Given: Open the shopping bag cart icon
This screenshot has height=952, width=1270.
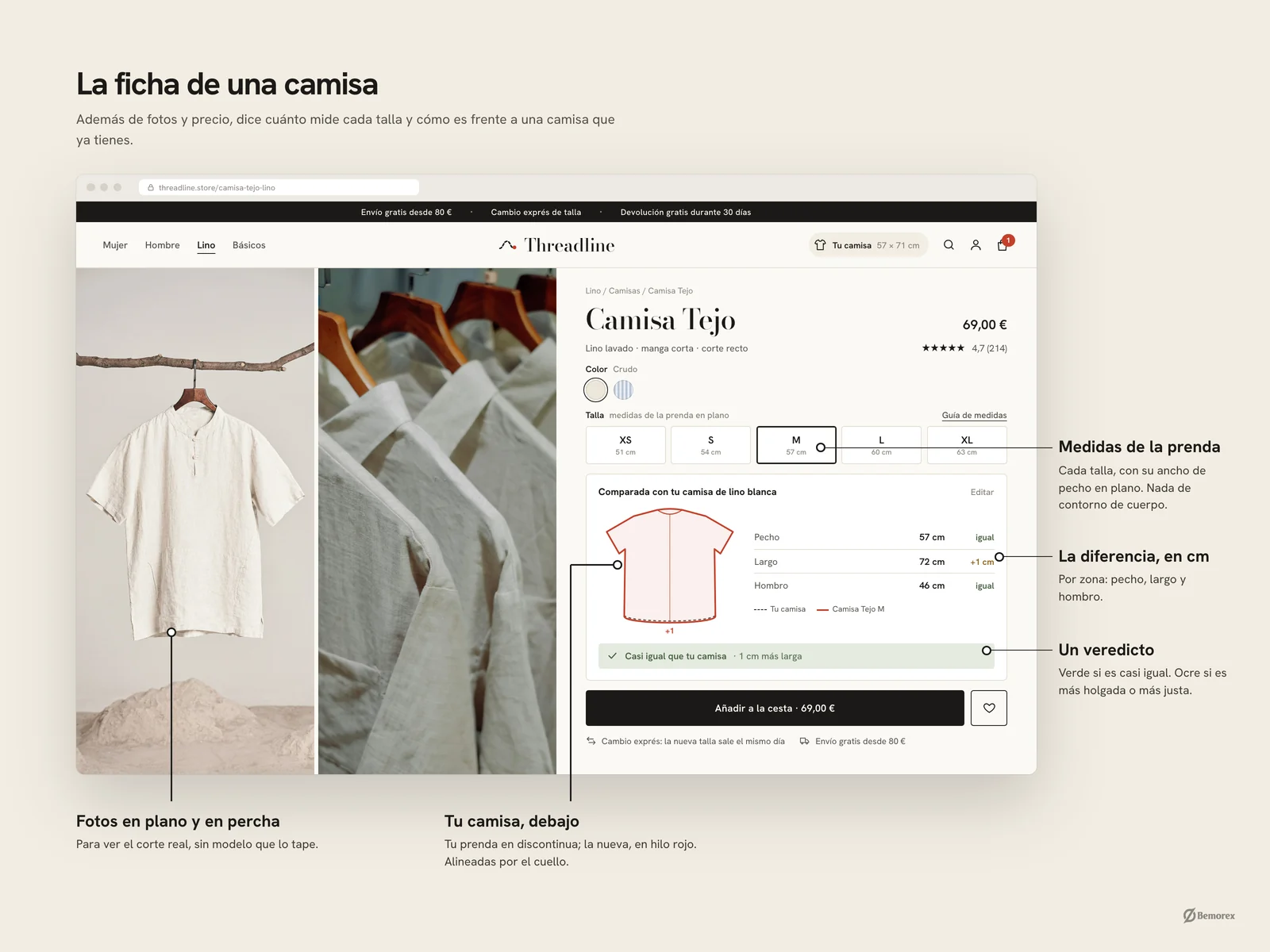Looking at the screenshot, I should 1003,245.
